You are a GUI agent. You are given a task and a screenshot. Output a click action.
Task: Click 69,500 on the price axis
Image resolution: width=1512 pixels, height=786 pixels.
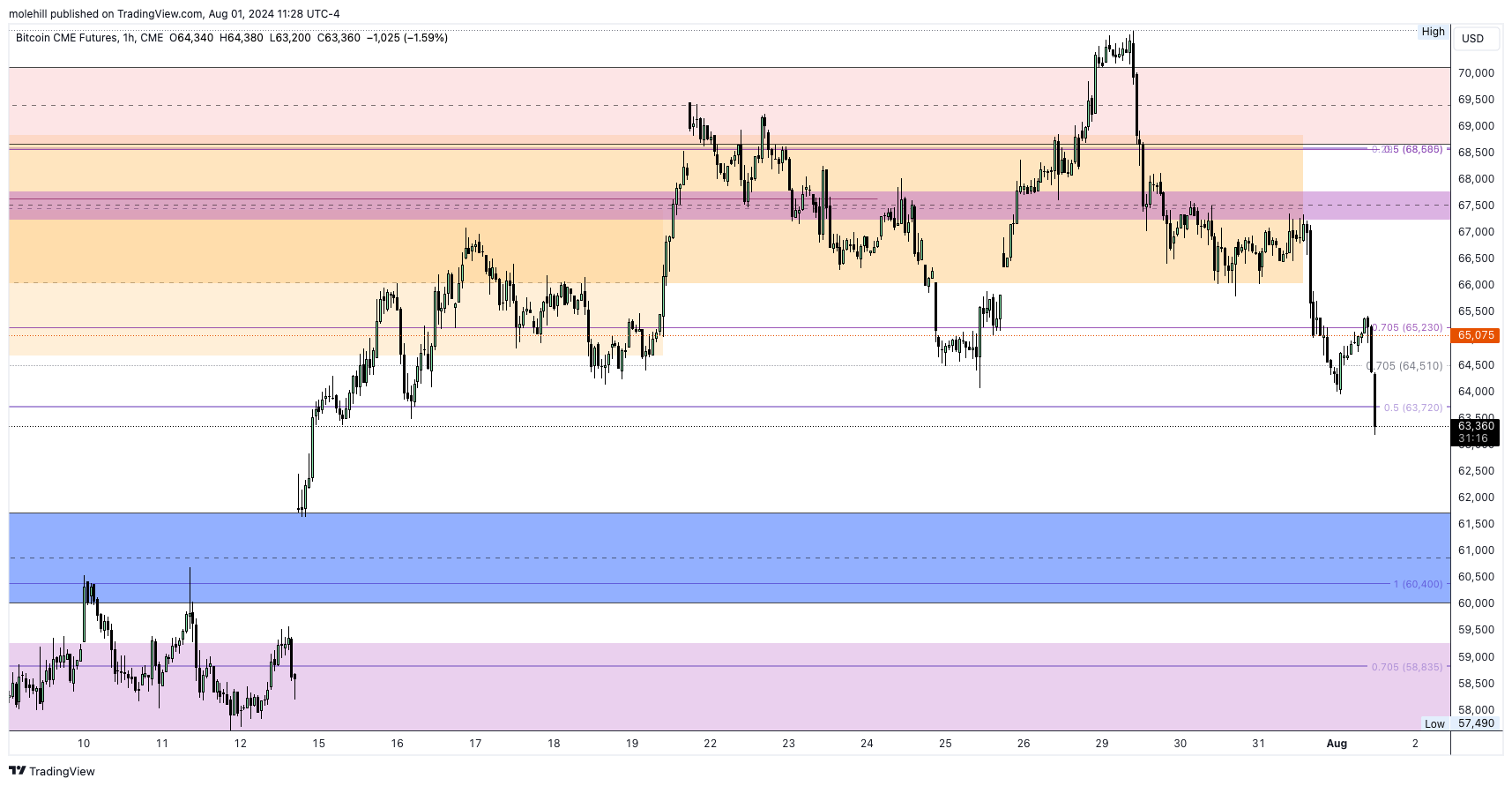1476,100
